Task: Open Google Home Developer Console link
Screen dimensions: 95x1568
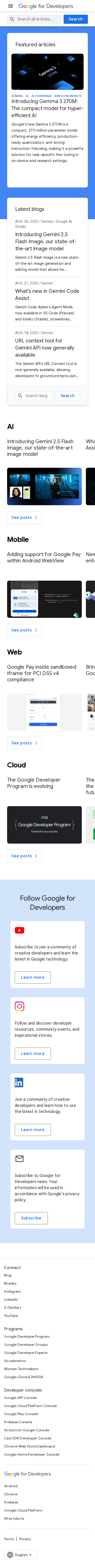Action: coord(32,1454)
